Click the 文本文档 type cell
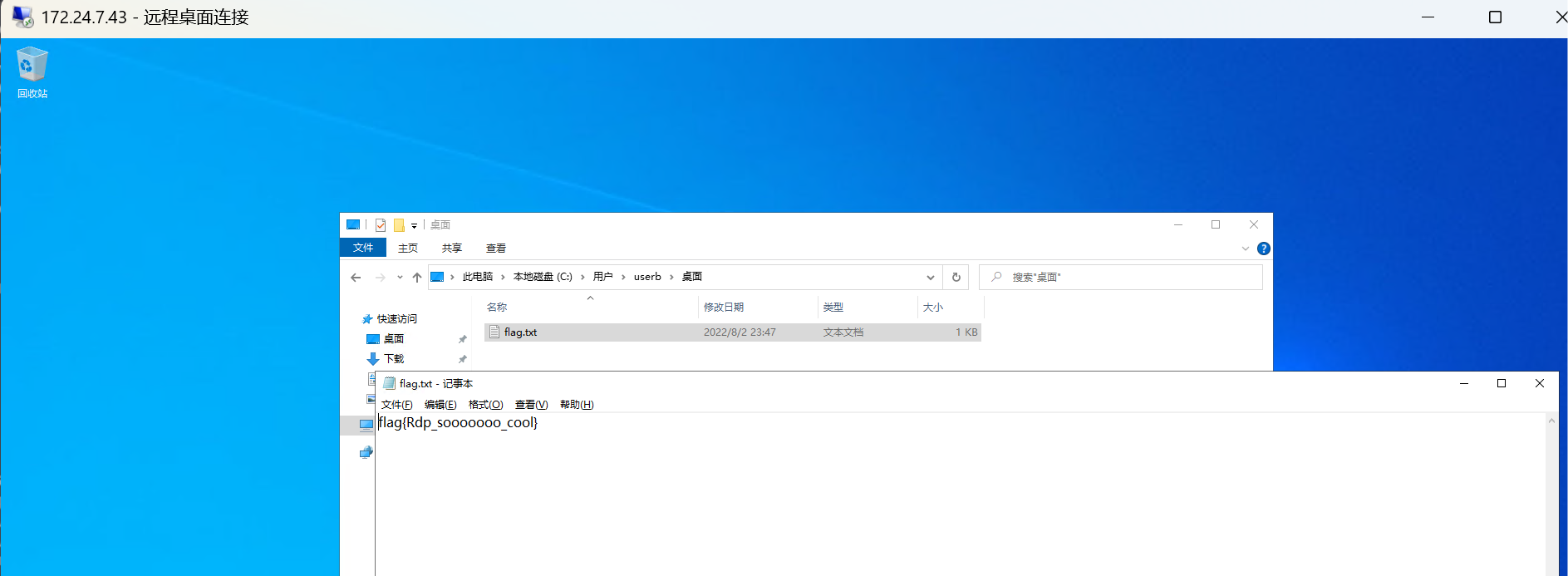Image resolution: width=1568 pixels, height=576 pixels. 843,332
